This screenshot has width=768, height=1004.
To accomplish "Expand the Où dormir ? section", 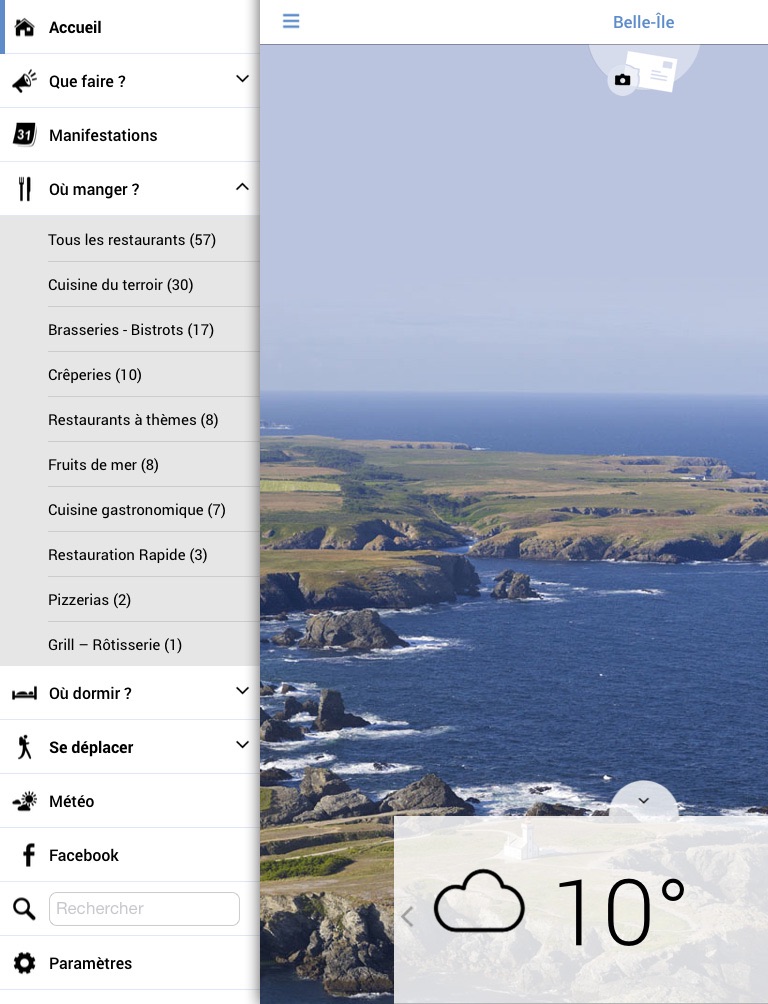I will click(242, 691).
